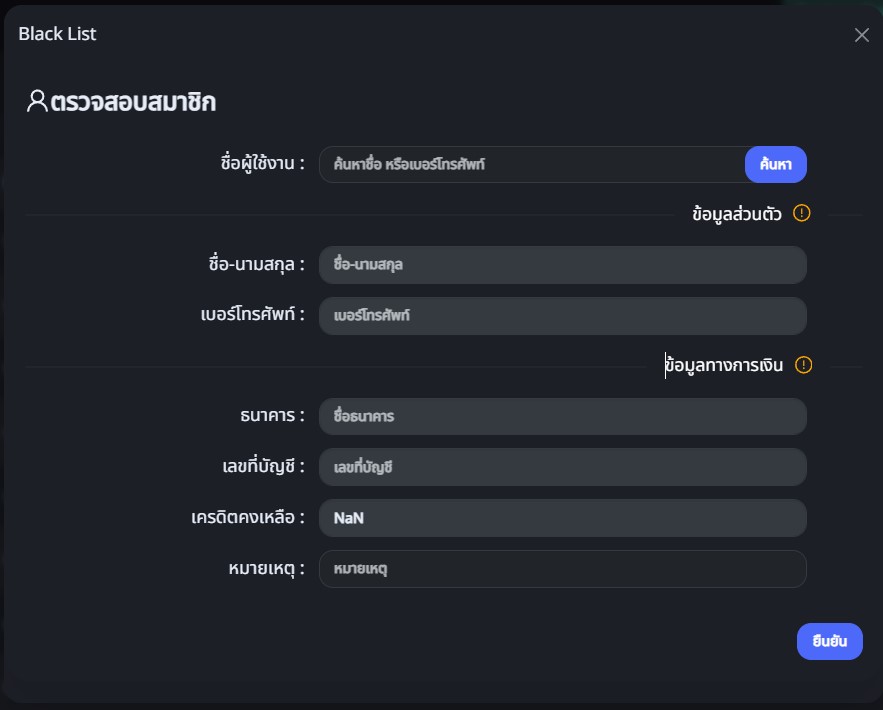
Task: Focus the เลขที่บัญชี account number field
Action: point(562,467)
